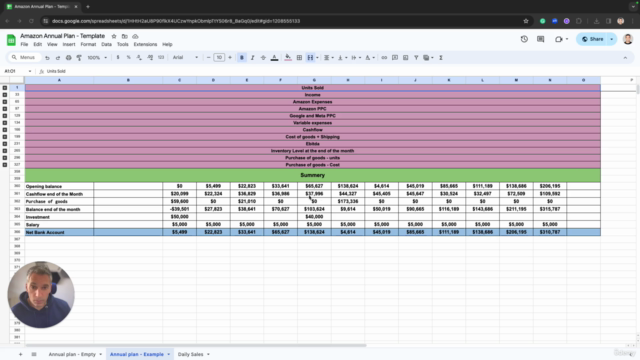Open the Edit menu
The height and width of the screenshot is (360, 640).
[38, 44]
